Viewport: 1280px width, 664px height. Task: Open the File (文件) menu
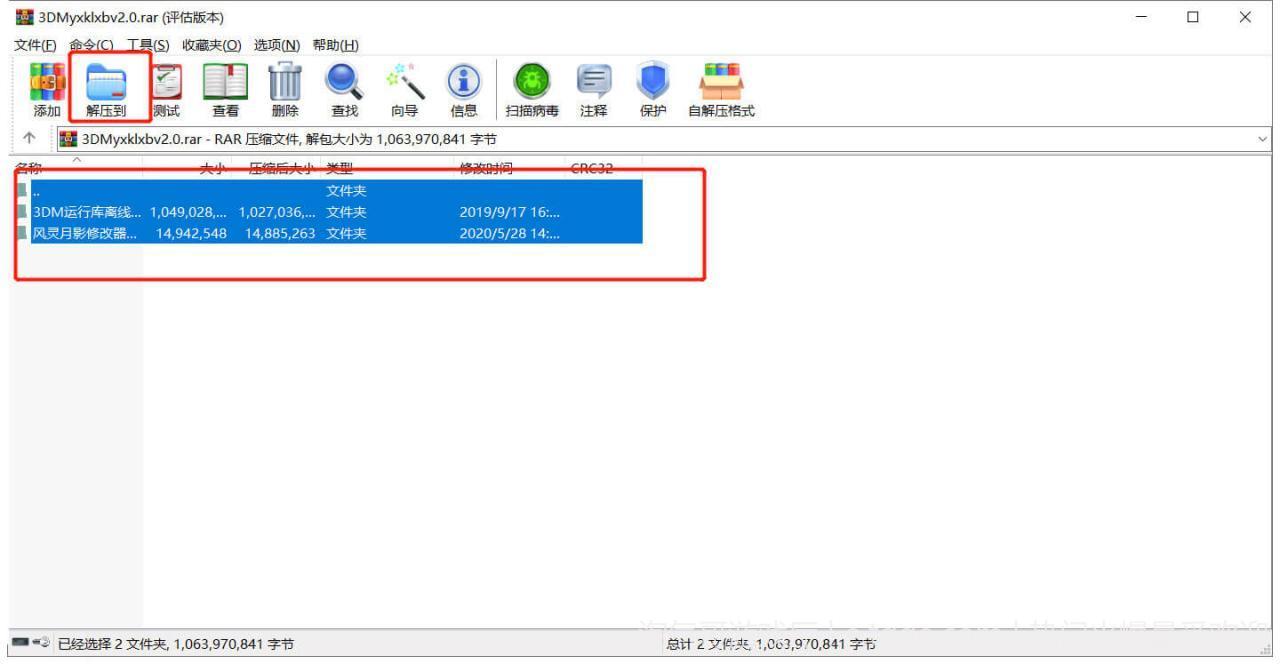tap(36, 45)
